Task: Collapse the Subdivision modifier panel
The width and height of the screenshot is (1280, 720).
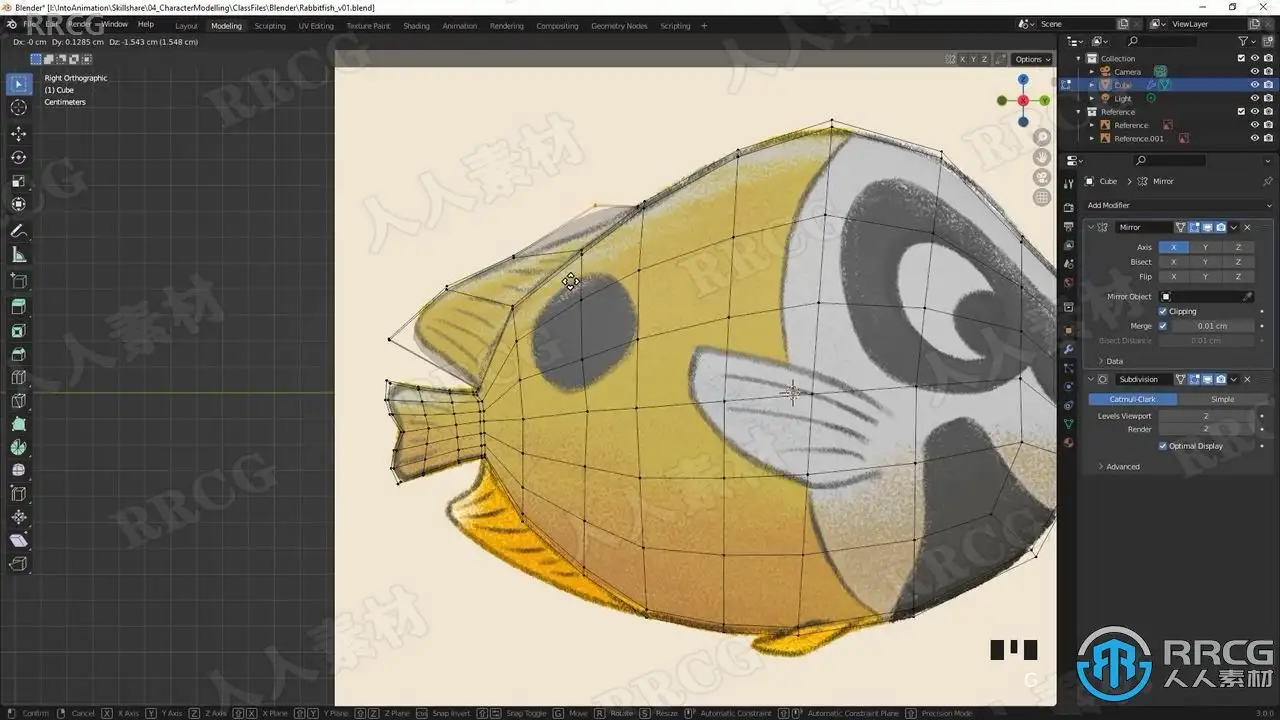Action: 1091,380
